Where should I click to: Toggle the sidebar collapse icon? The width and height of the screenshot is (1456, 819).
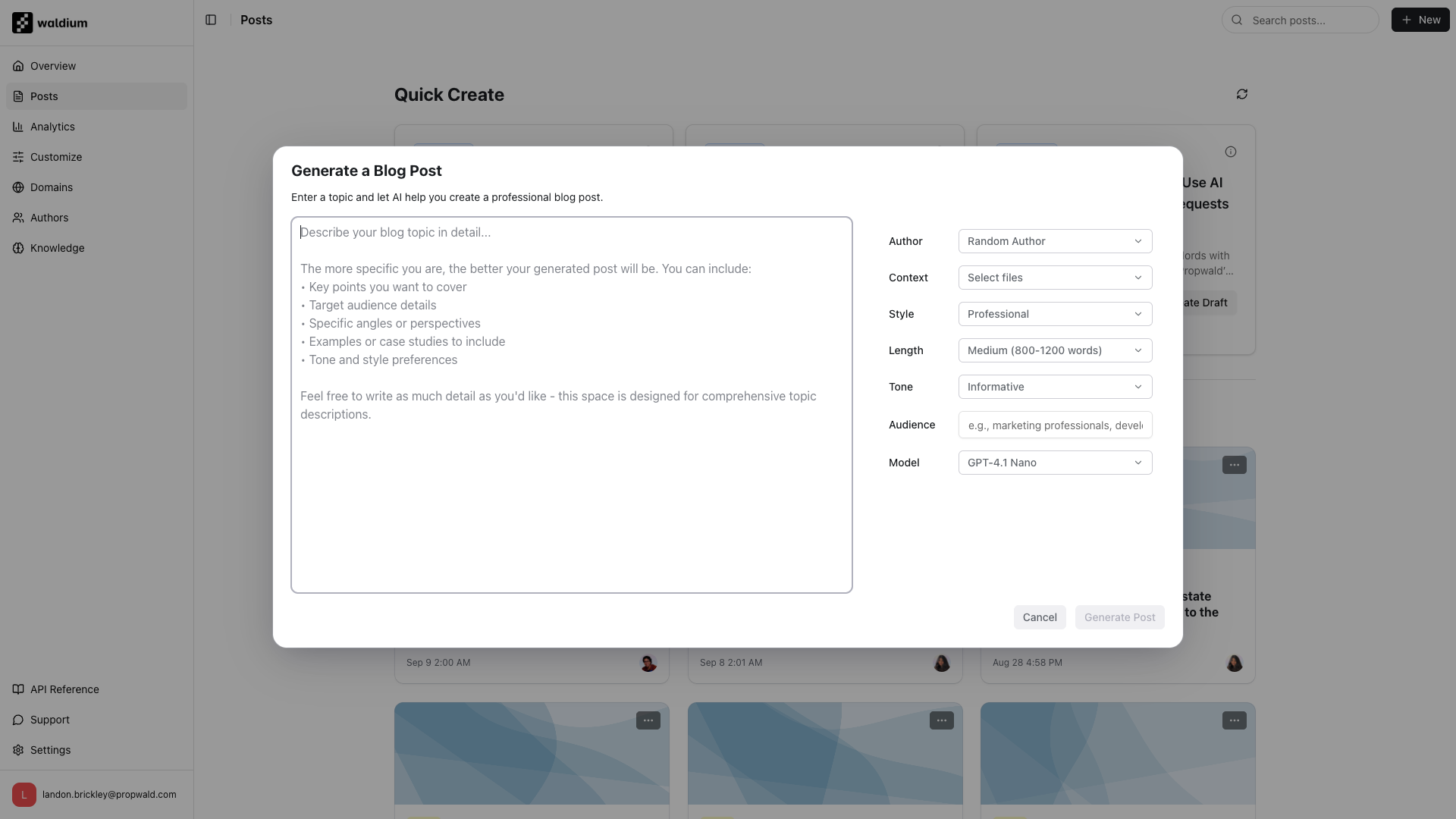click(211, 20)
